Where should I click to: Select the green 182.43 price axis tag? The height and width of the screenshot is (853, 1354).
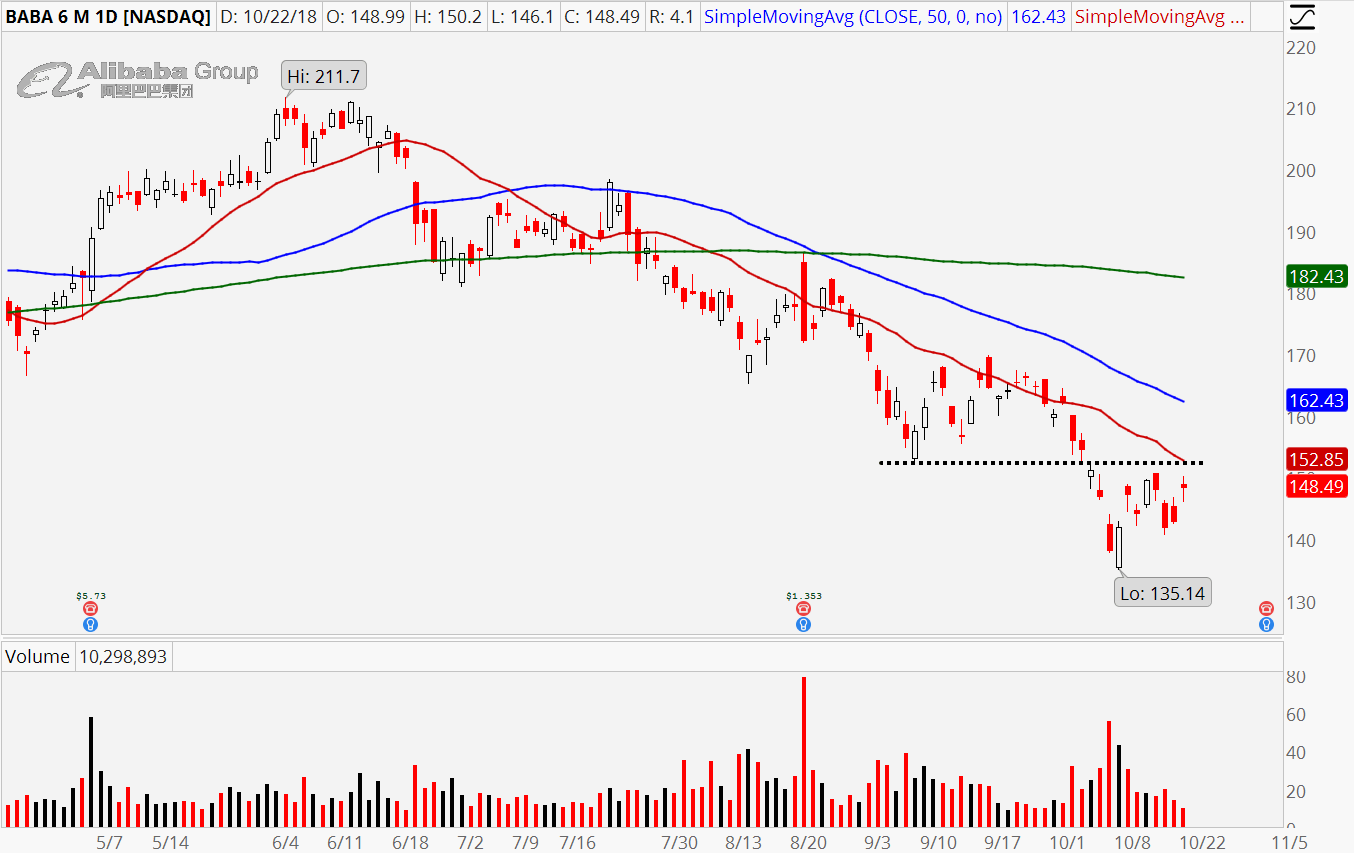[x=1319, y=276]
